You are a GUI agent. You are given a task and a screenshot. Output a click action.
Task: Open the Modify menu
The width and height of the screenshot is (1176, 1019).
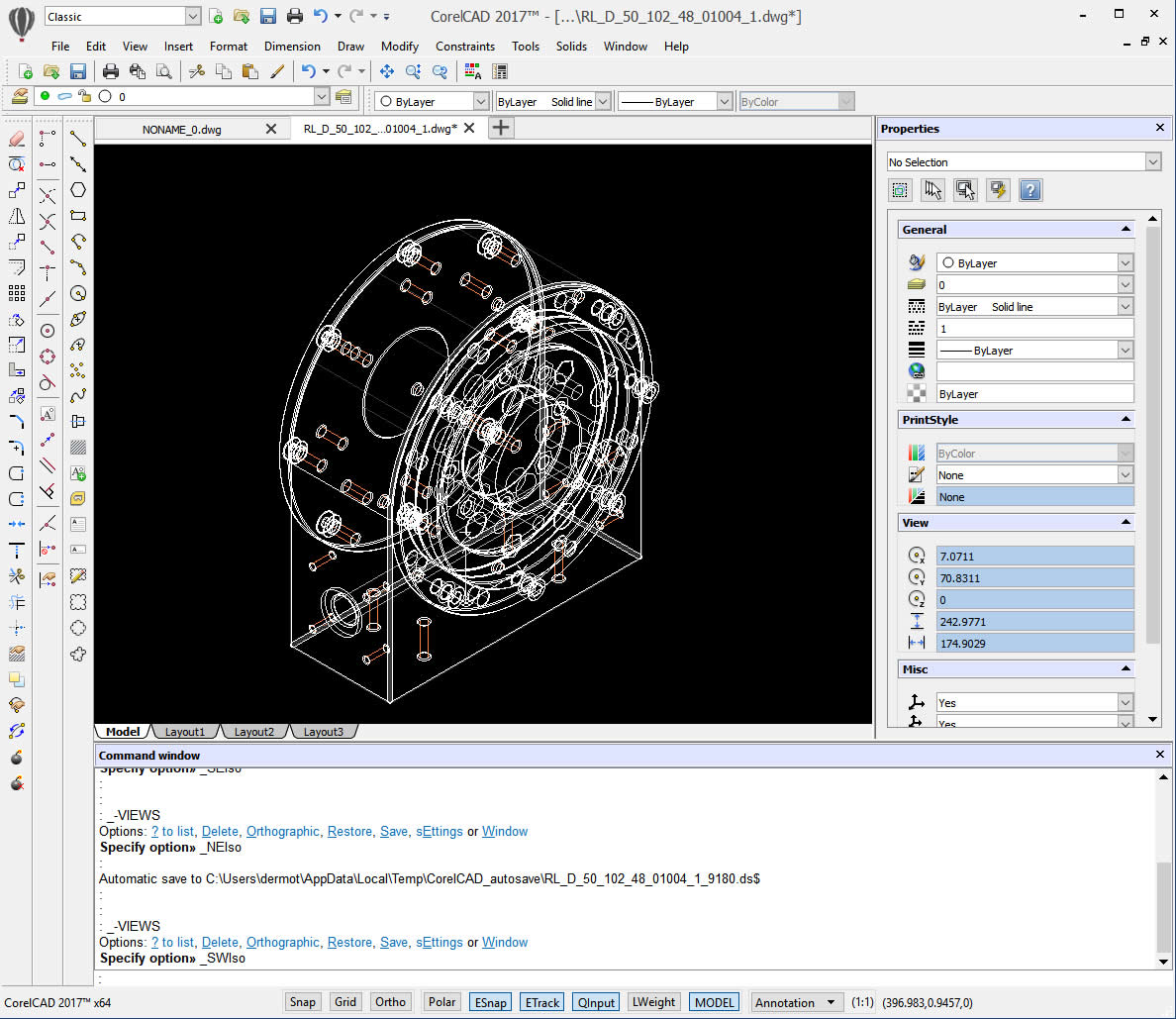coord(400,47)
